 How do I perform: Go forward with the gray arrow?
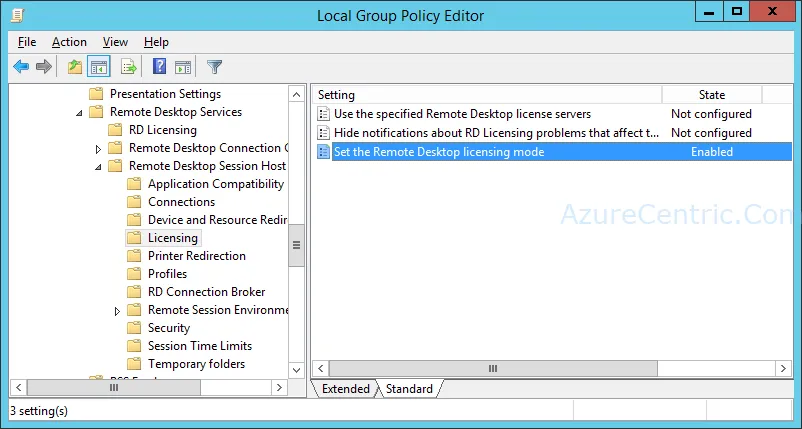click(x=44, y=66)
